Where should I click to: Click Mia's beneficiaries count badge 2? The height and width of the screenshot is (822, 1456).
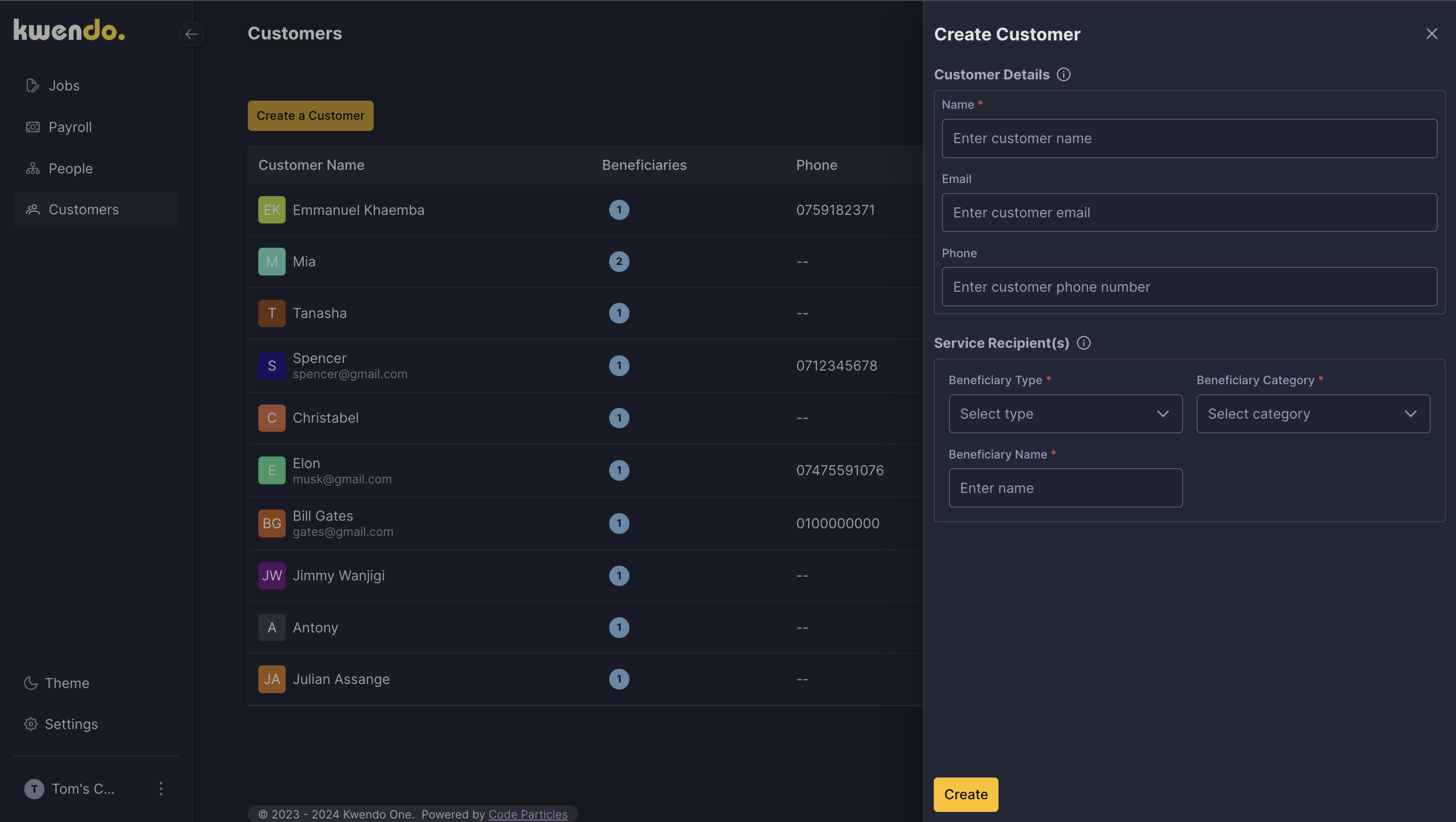click(619, 261)
